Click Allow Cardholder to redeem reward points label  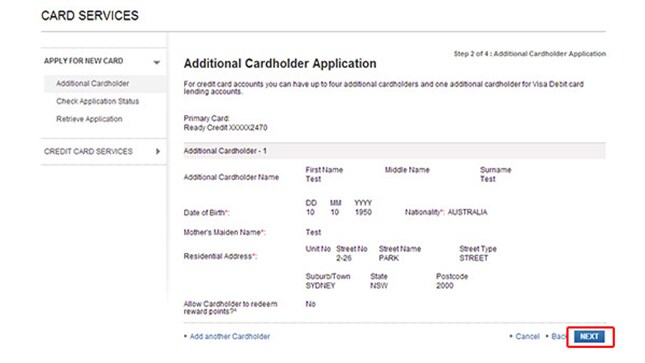pos(230,308)
